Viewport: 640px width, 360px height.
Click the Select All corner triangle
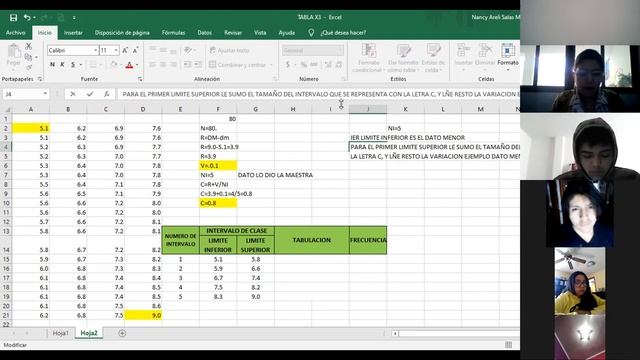click(x=7, y=109)
